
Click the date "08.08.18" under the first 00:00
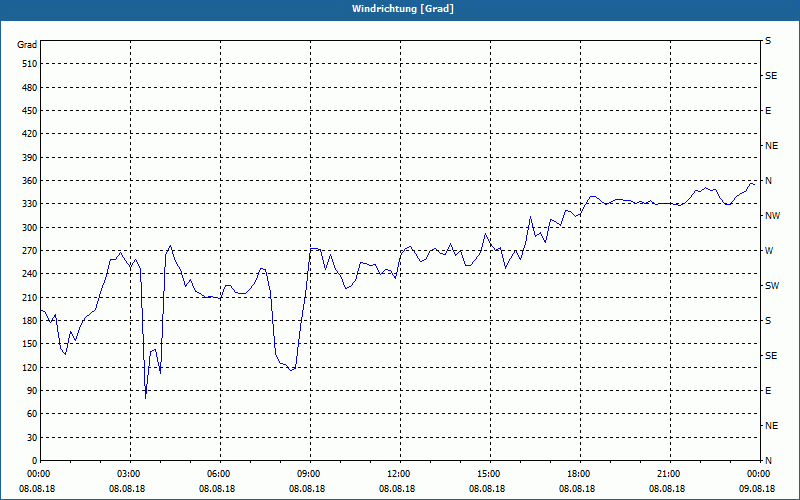point(37,489)
